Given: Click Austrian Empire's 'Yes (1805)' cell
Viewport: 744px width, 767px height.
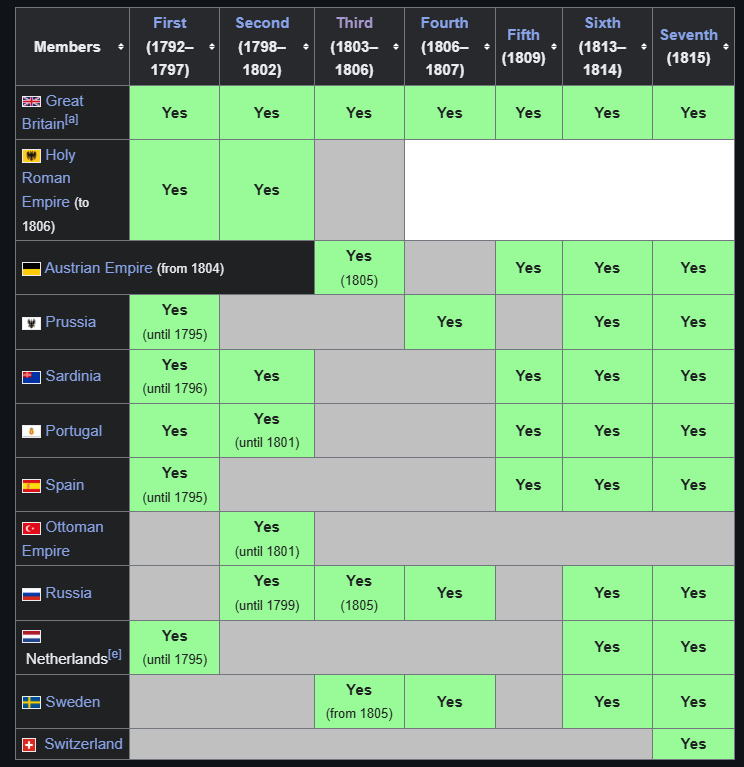Looking at the screenshot, I should click(x=360, y=268).
